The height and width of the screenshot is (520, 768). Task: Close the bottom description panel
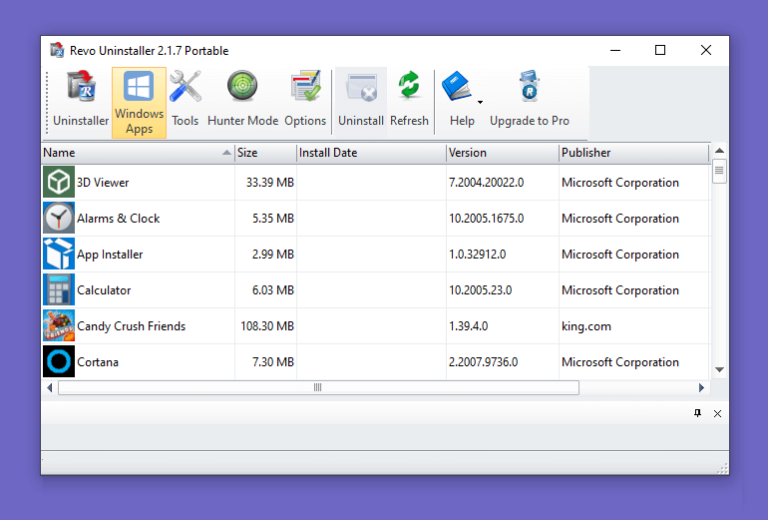pyautogui.click(x=718, y=414)
